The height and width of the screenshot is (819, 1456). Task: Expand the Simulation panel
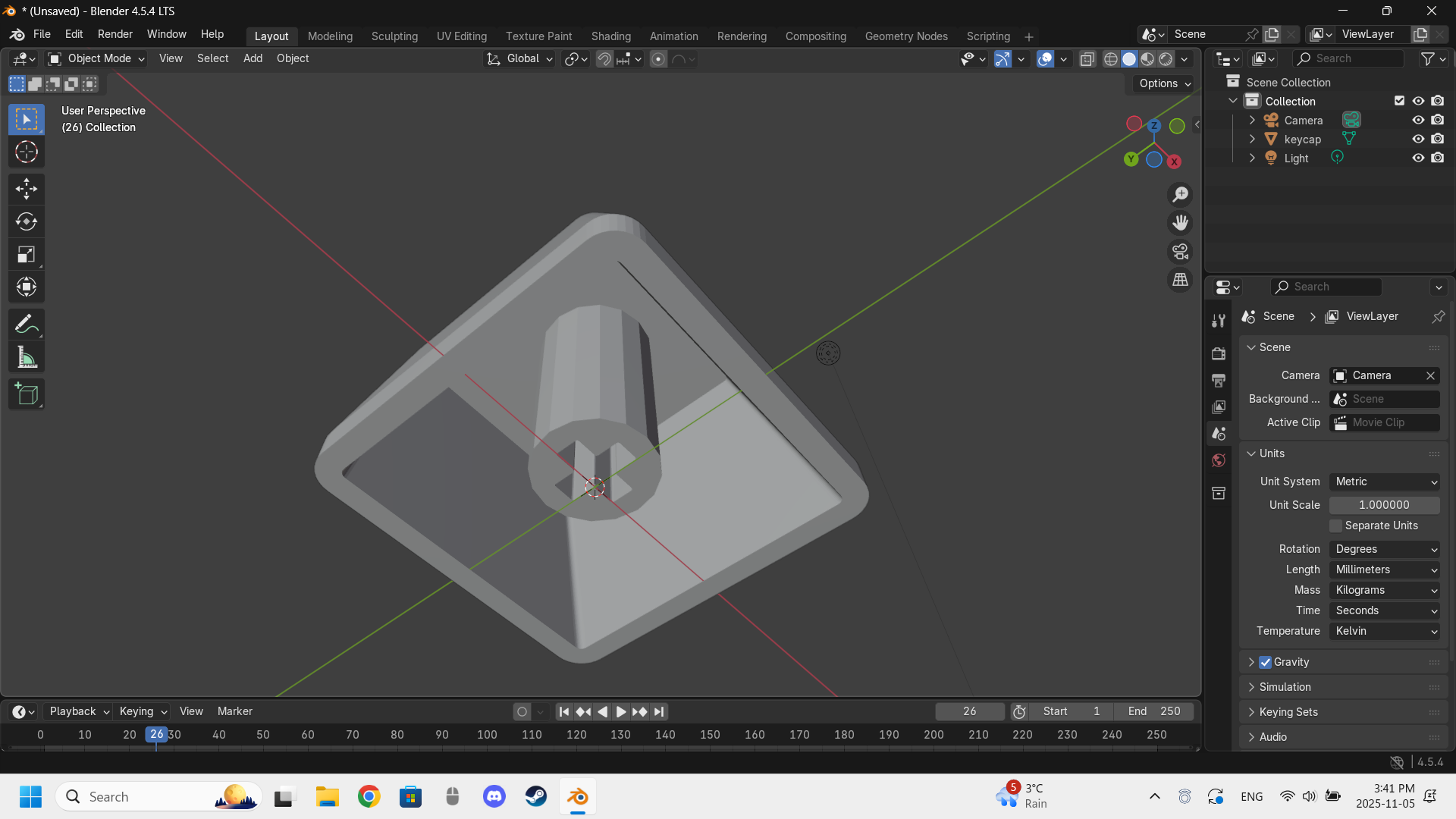1285,687
